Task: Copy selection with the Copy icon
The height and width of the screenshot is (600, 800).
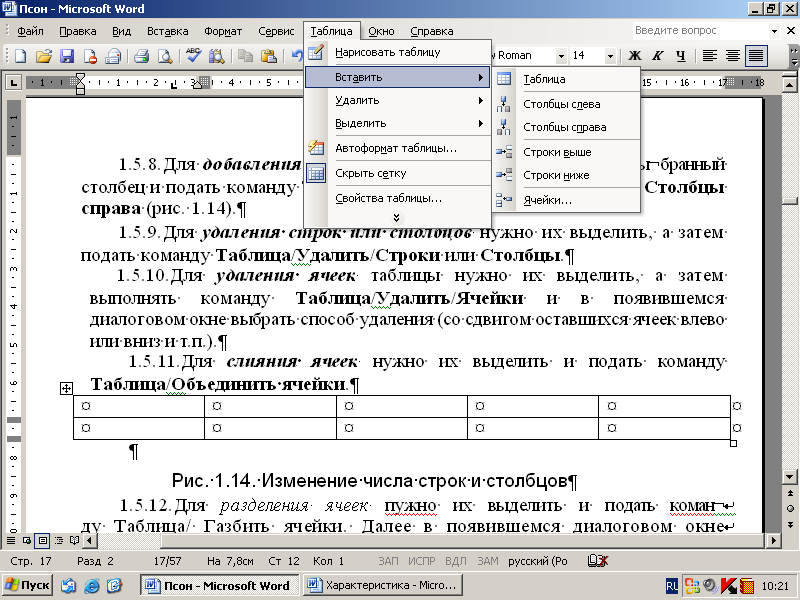Action: 245,56
